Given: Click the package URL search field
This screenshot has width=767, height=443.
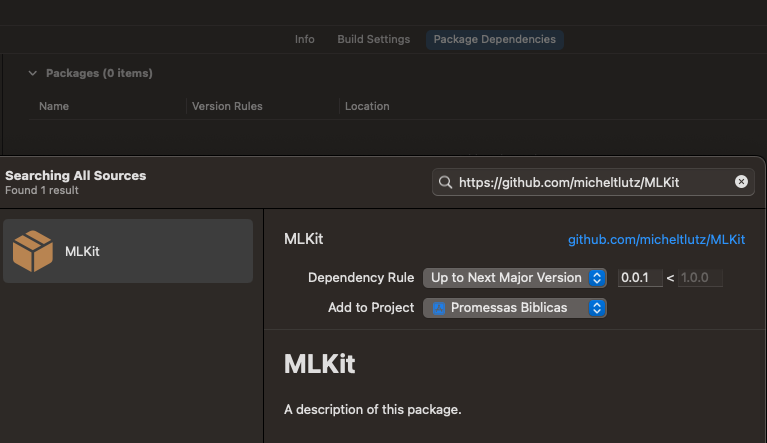Looking at the screenshot, I should (x=593, y=182).
